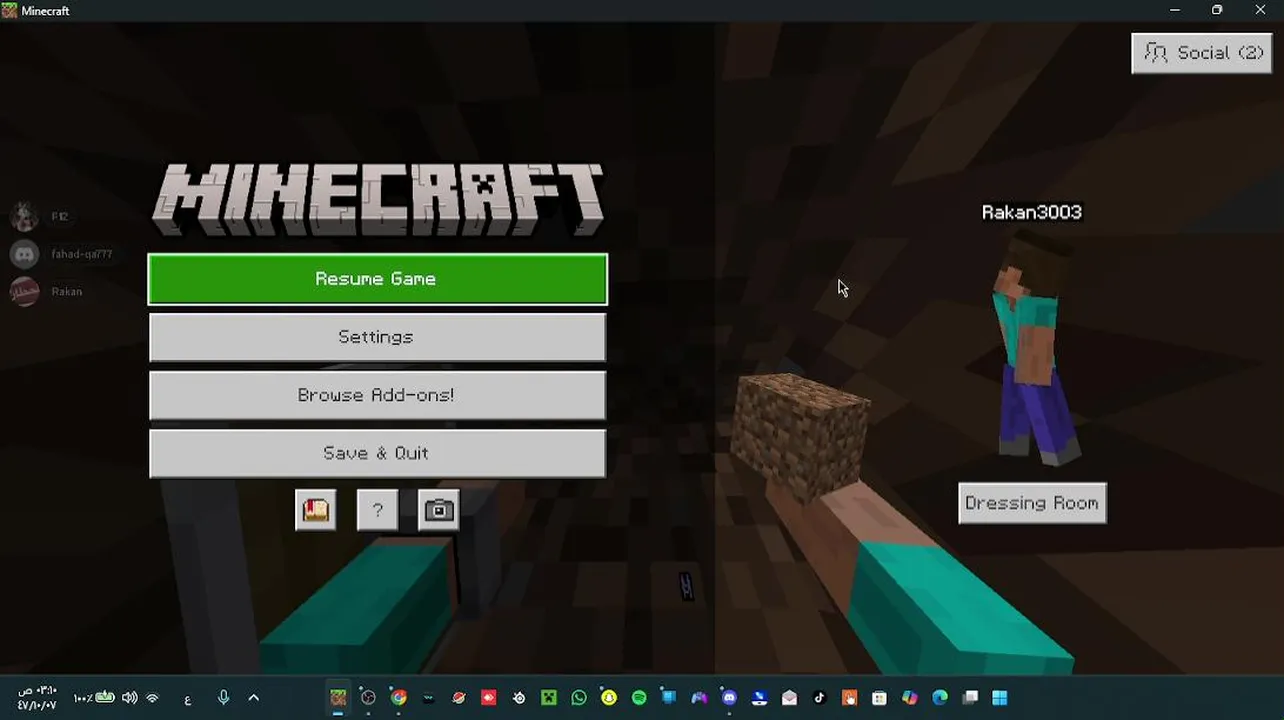Open Browse Add-ons!
The width and height of the screenshot is (1284, 720).
[377, 395]
